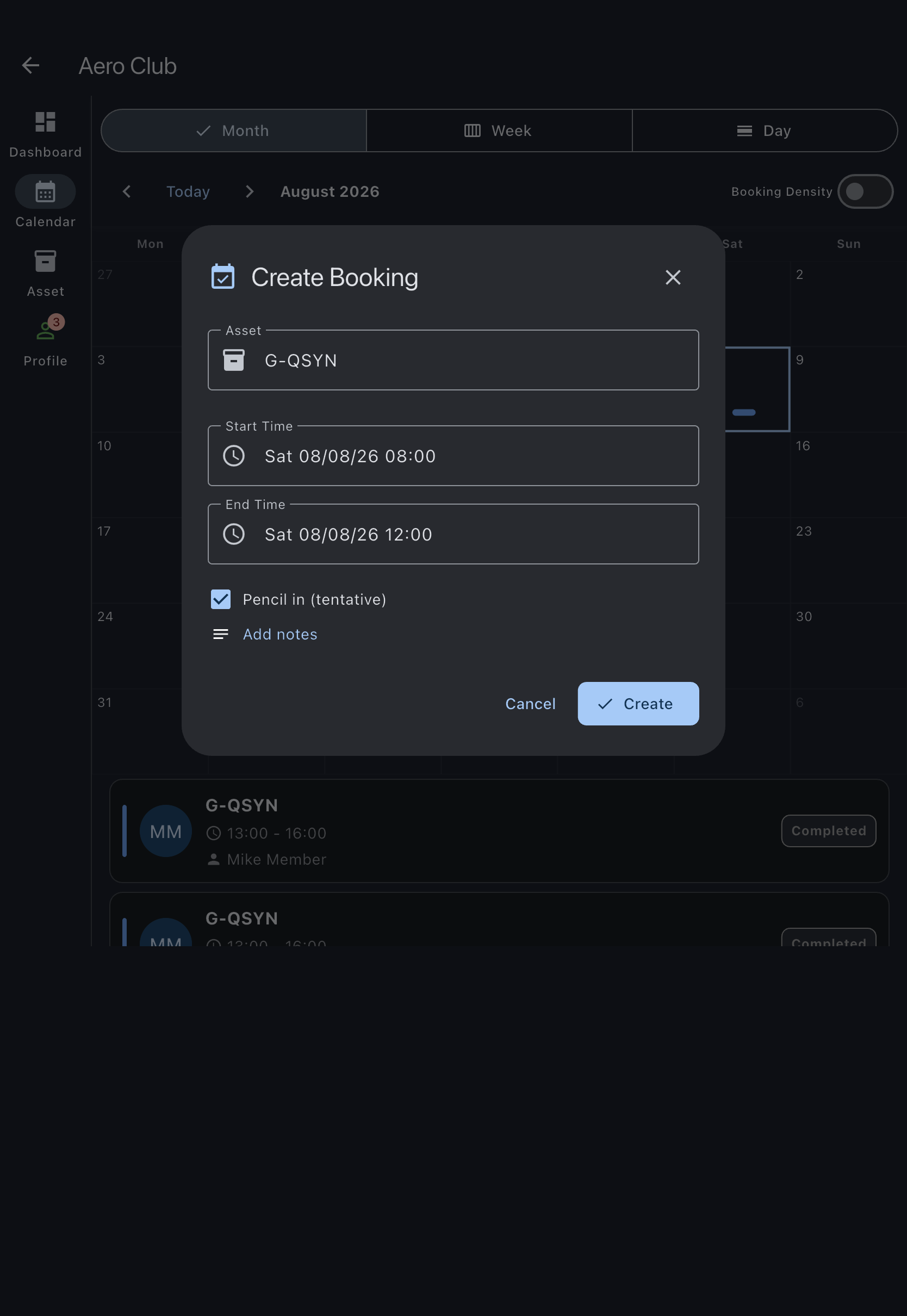Click the Add notes link
The height and width of the screenshot is (1316, 907).
(x=280, y=634)
